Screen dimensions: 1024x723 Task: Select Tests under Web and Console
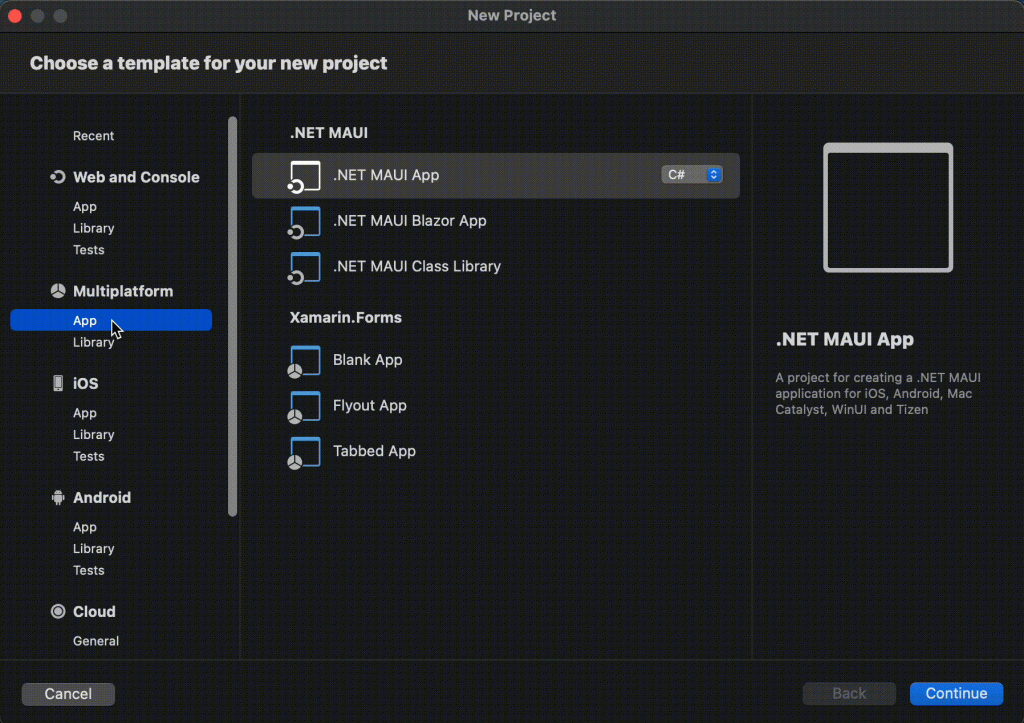tap(89, 249)
